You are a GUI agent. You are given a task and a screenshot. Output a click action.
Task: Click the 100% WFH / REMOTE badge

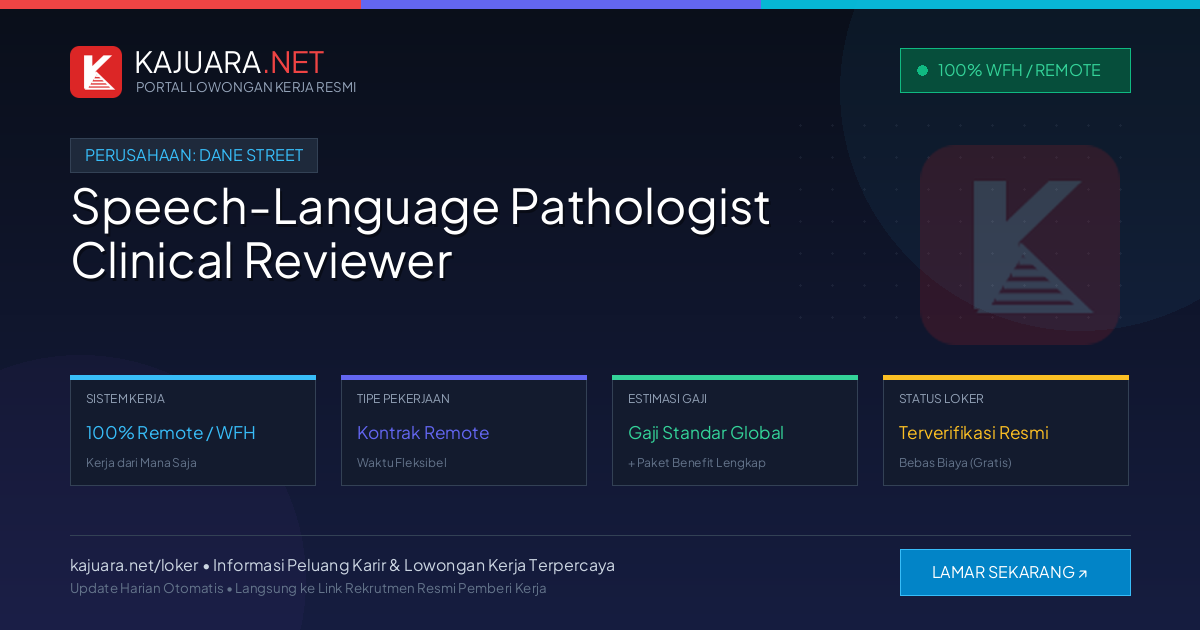pos(1015,71)
